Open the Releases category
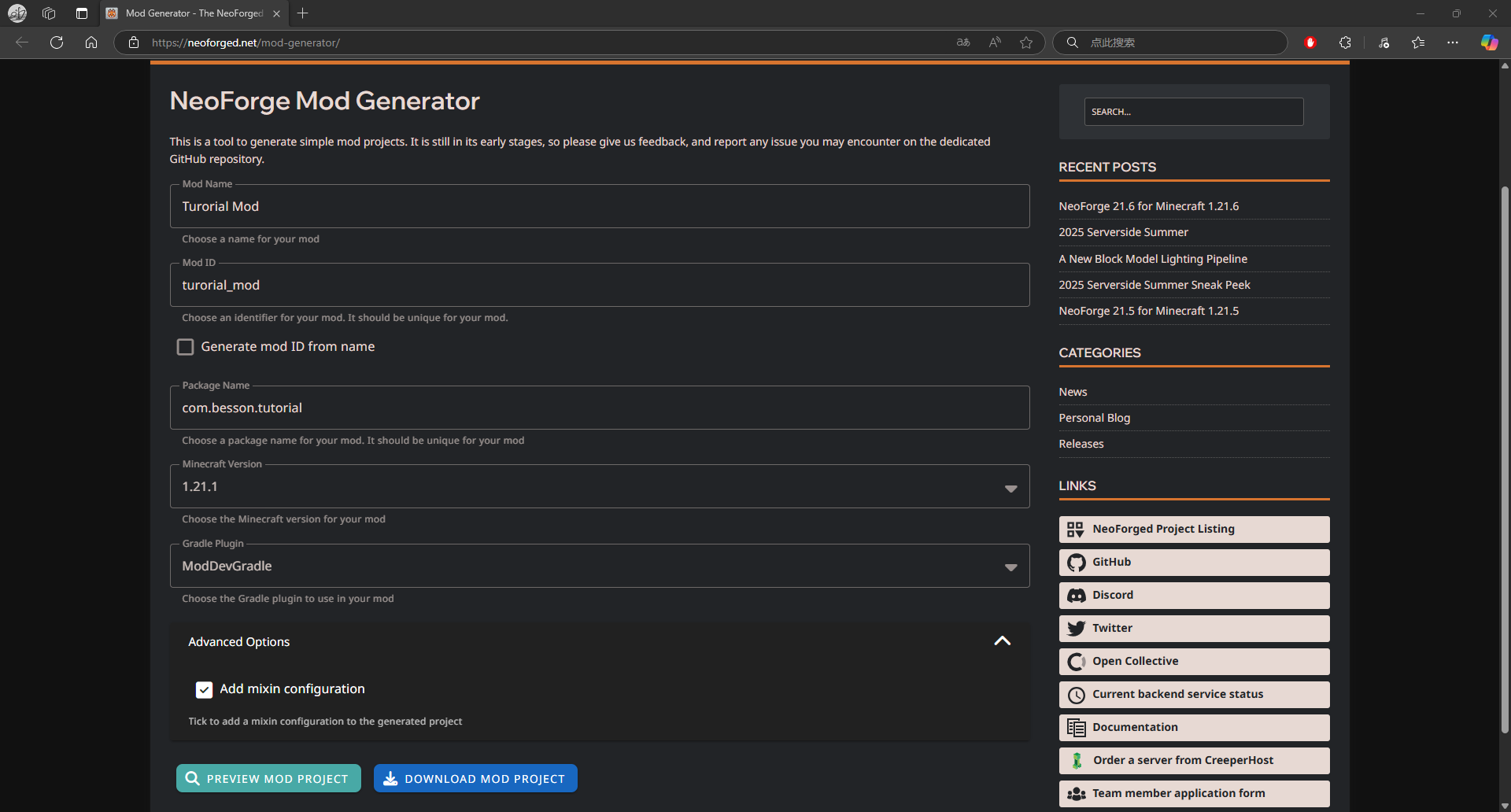 click(1081, 444)
